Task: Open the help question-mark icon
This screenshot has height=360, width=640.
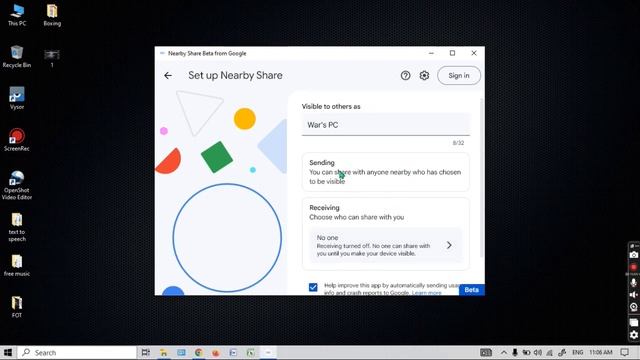Action: click(405, 76)
